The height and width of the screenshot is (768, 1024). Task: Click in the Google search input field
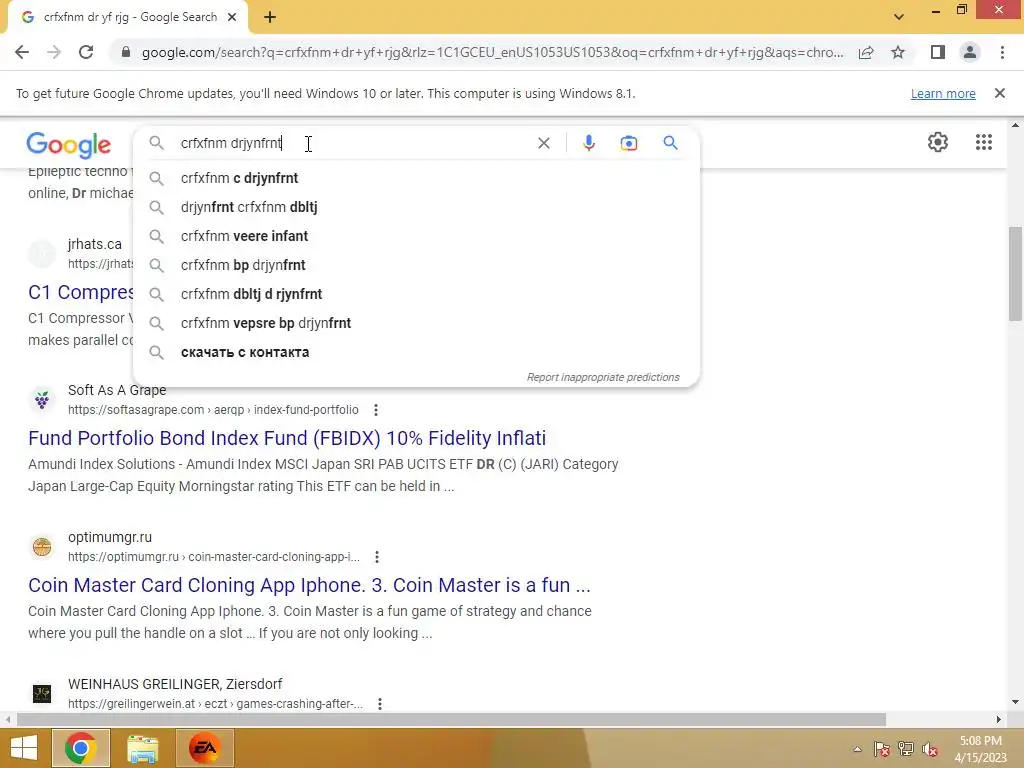353,143
